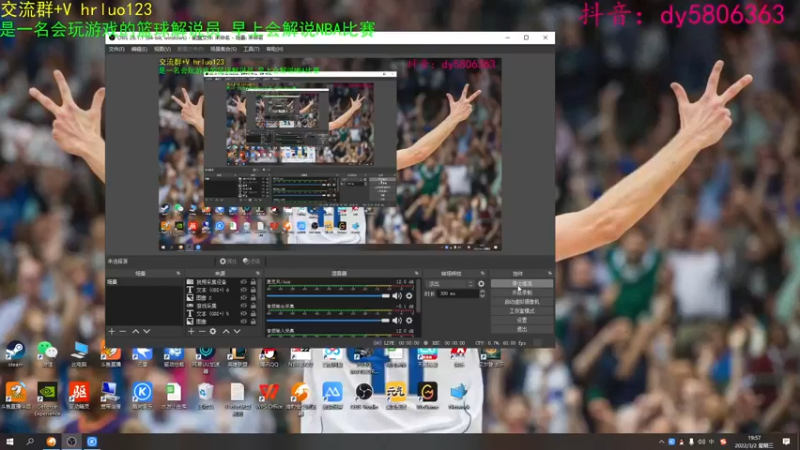Screen dimensions: 800x450
Task: Remove selected source with minus button
Action: [x=202, y=332]
